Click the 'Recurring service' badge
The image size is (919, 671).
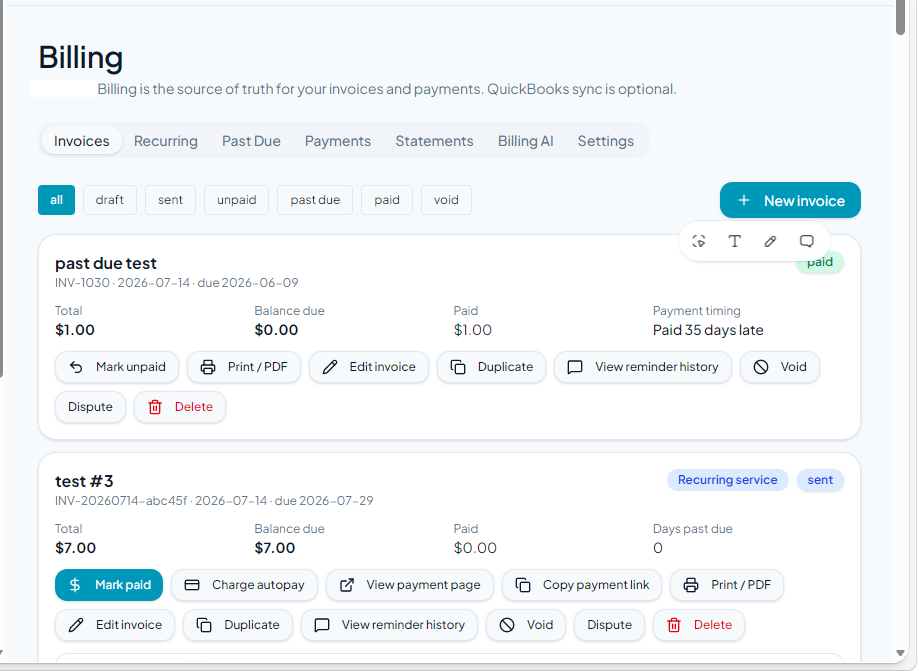(x=727, y=480)
